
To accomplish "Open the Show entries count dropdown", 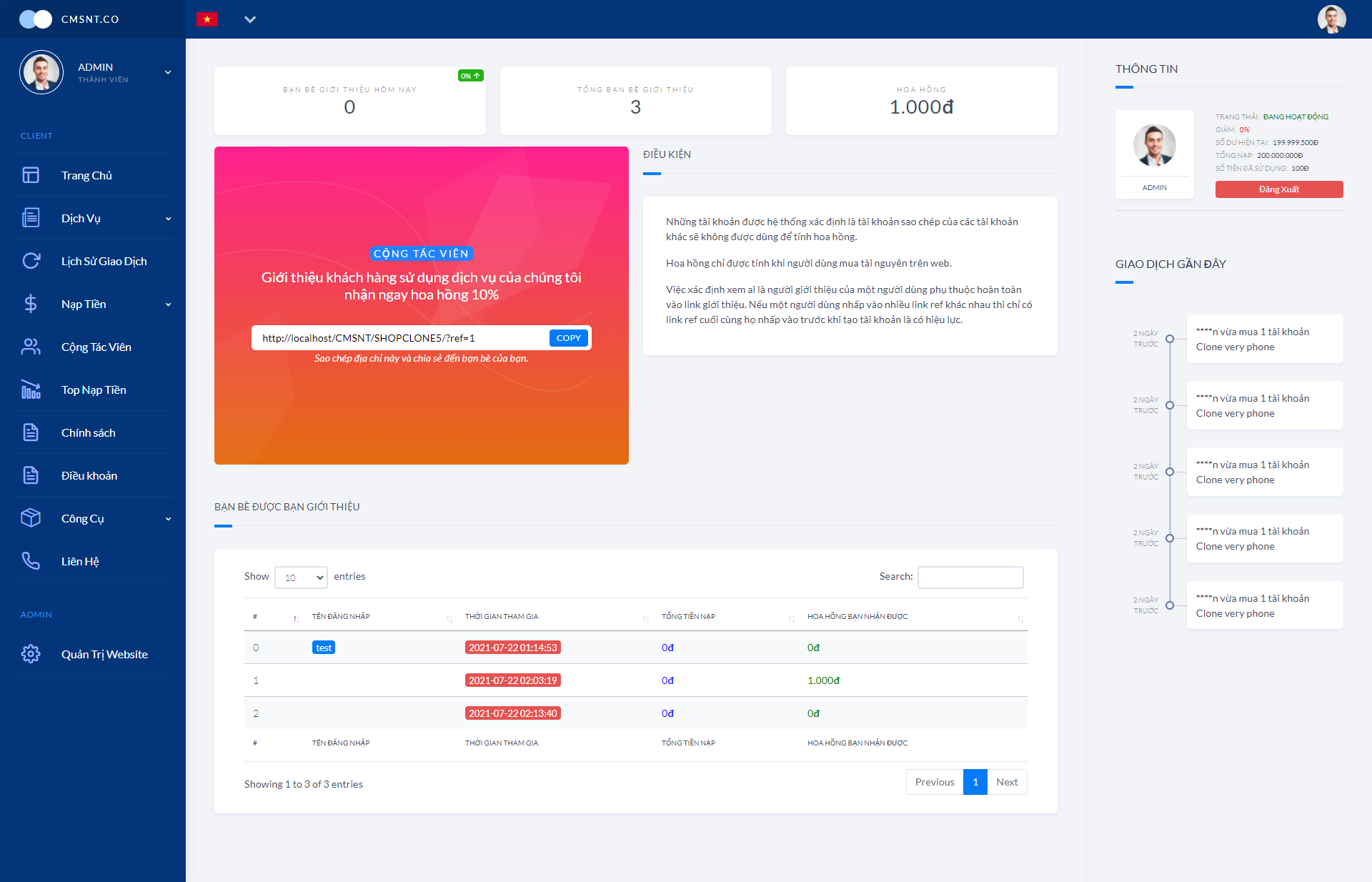I will tap(301, 578).
